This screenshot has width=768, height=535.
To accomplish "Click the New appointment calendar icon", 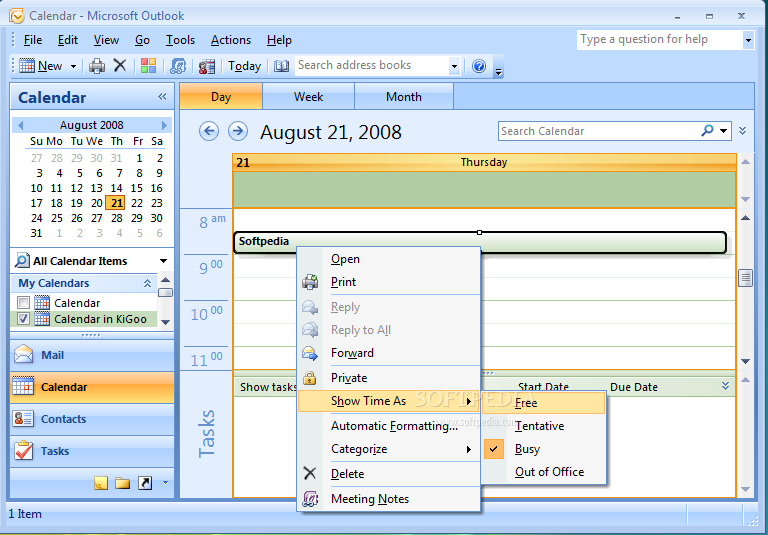I will [x=27, y=66].
